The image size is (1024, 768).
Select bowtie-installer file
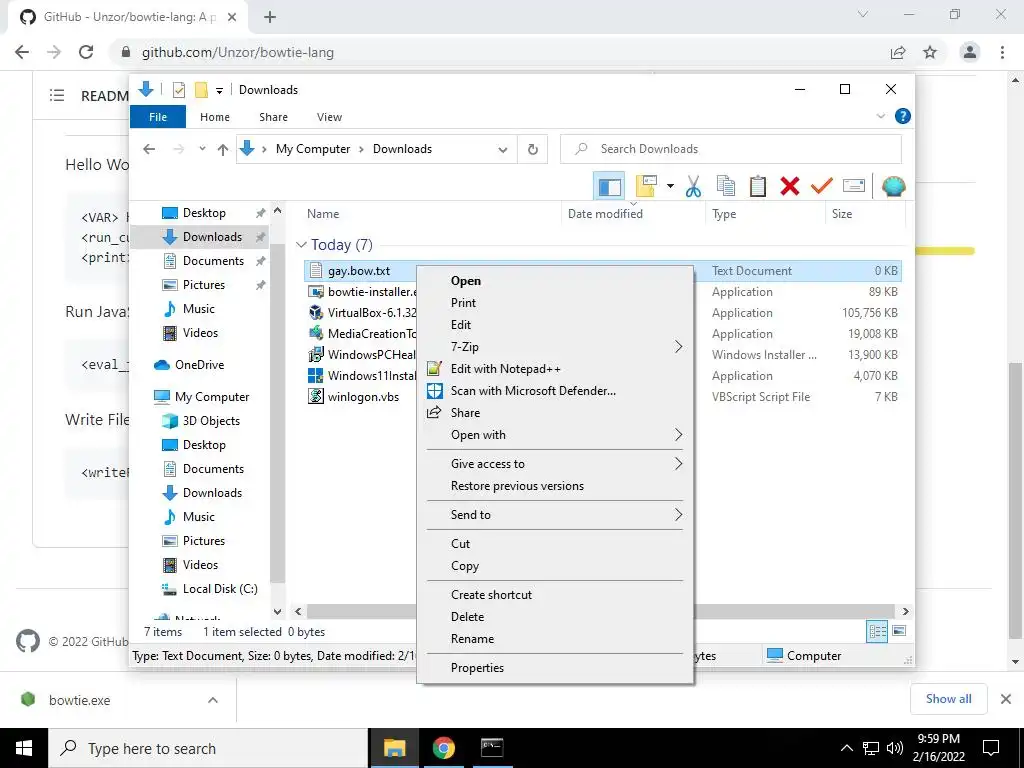point(372,292)
